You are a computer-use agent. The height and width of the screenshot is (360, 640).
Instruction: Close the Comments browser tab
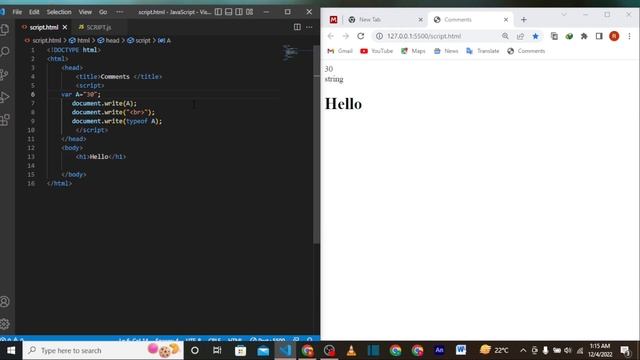point(506,20)
